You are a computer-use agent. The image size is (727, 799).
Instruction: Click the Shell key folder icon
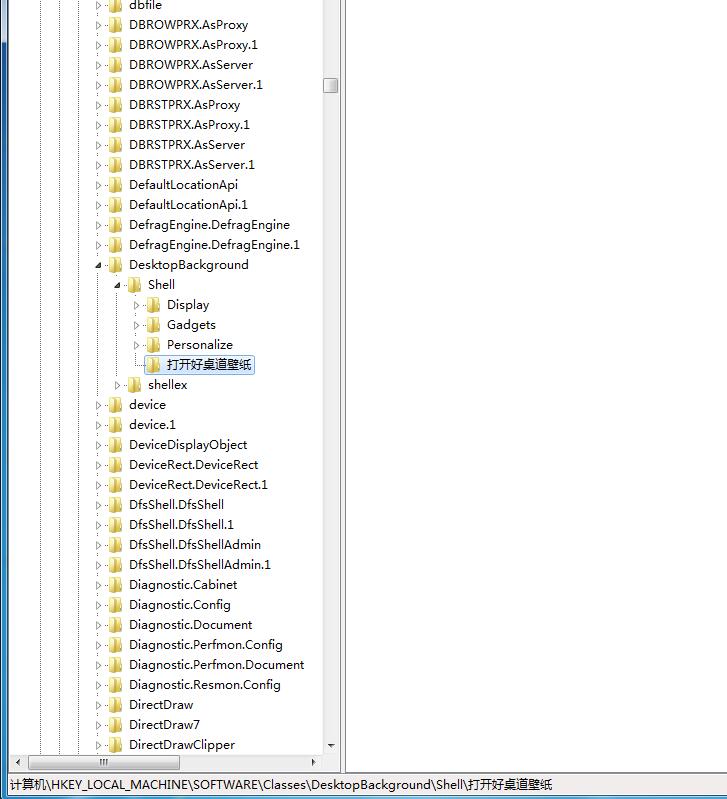pyautogui.click(x=134, y=285)
